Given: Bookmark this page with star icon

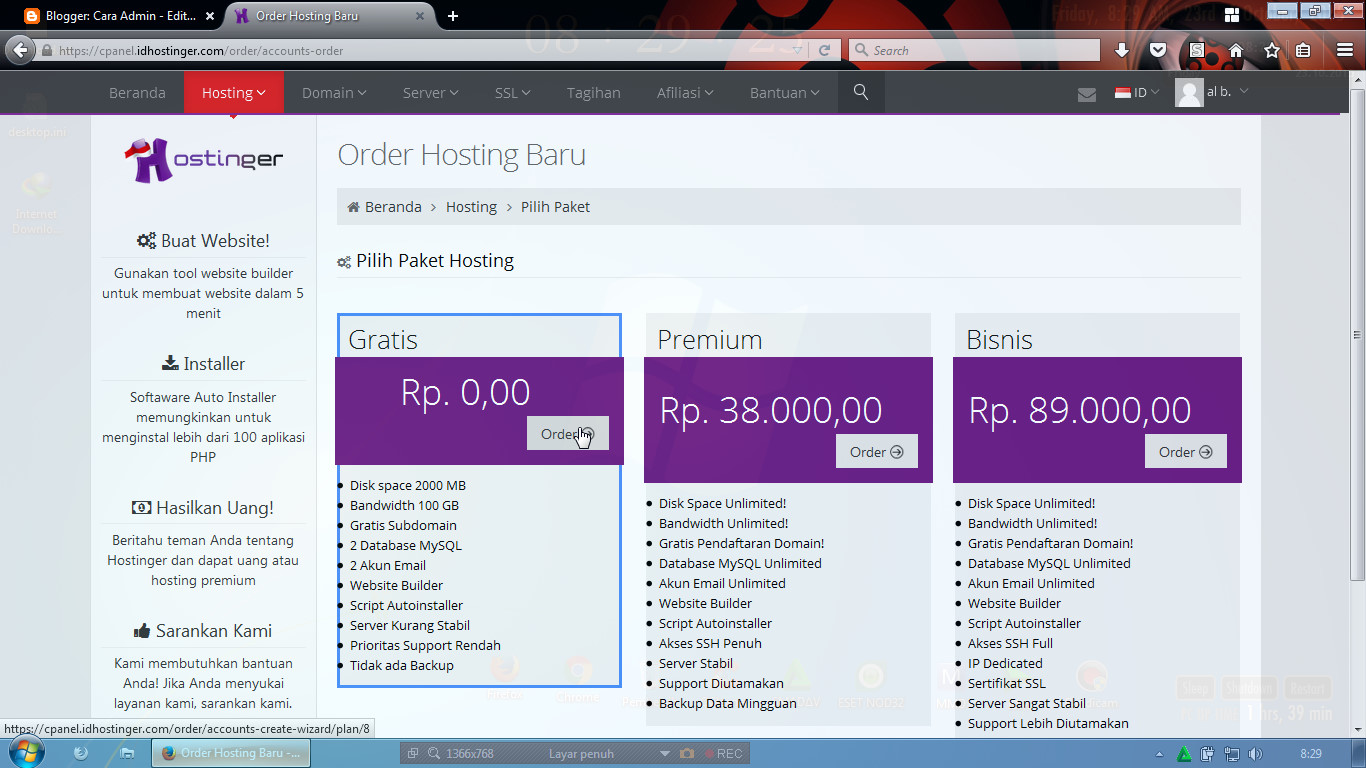Looking at the screenshot, I should [x=1272, y=50].
